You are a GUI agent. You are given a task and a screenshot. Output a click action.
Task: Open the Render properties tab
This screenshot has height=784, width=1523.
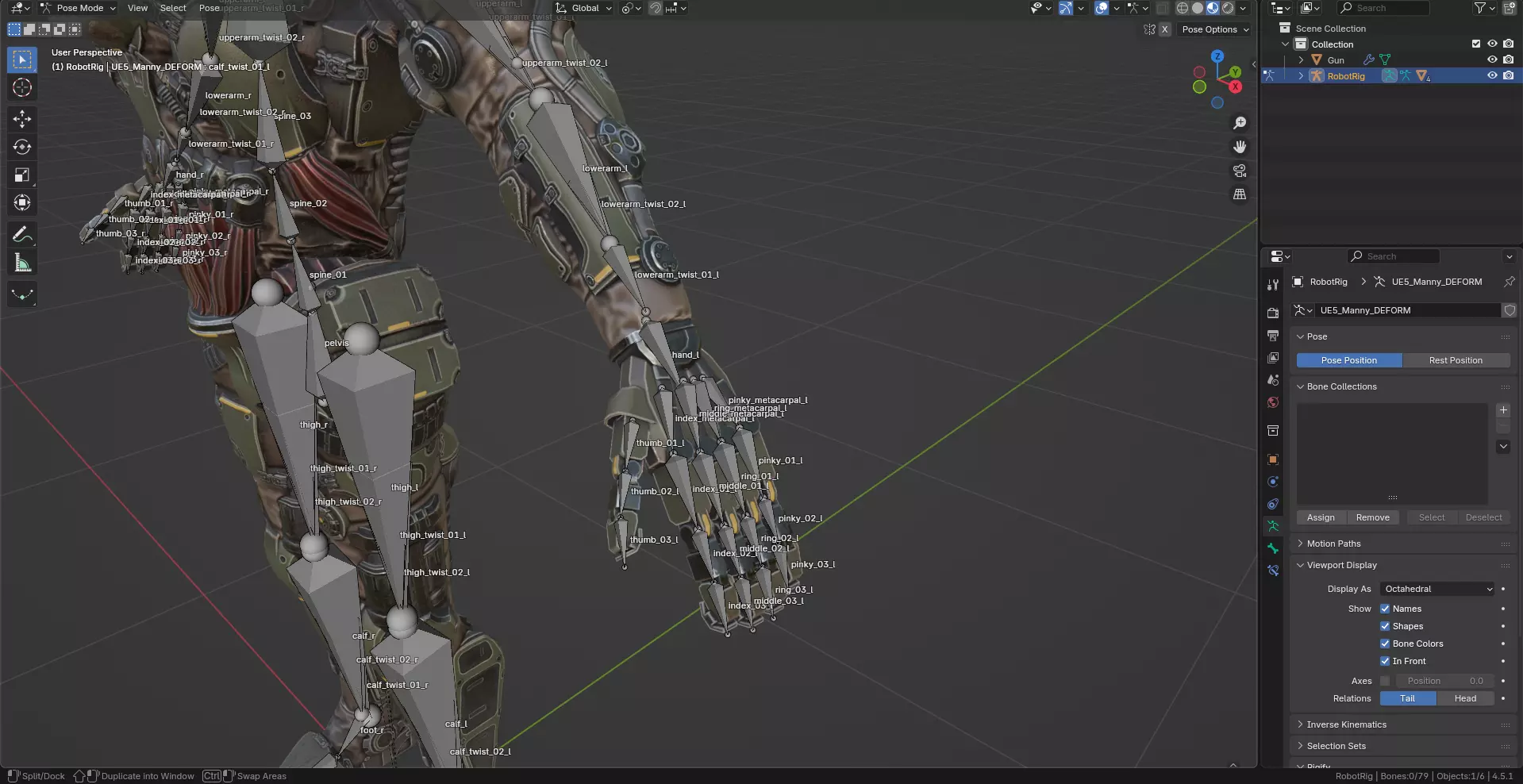(x=1273, y=313)
